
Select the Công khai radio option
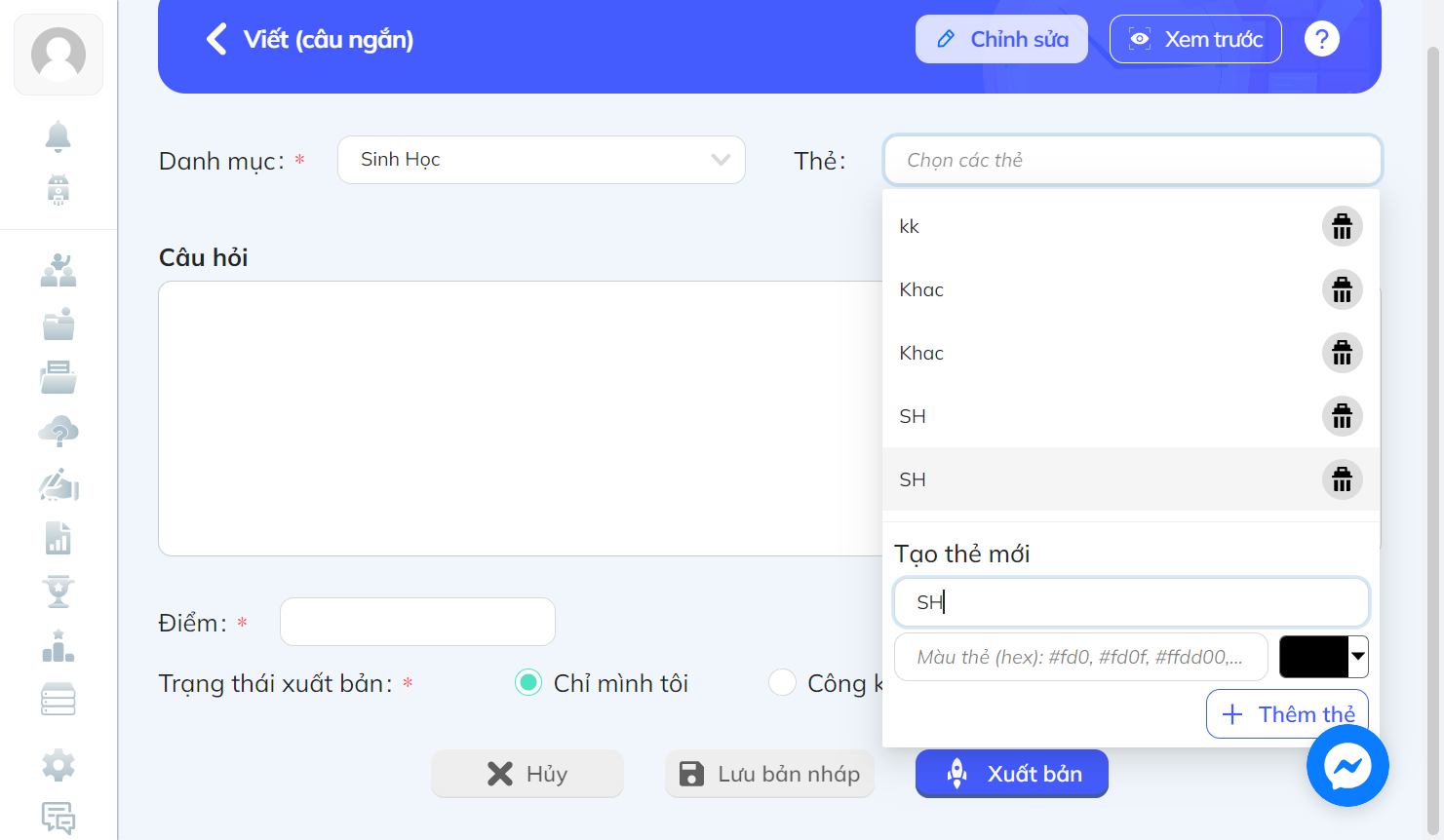(x=782, y=683)
